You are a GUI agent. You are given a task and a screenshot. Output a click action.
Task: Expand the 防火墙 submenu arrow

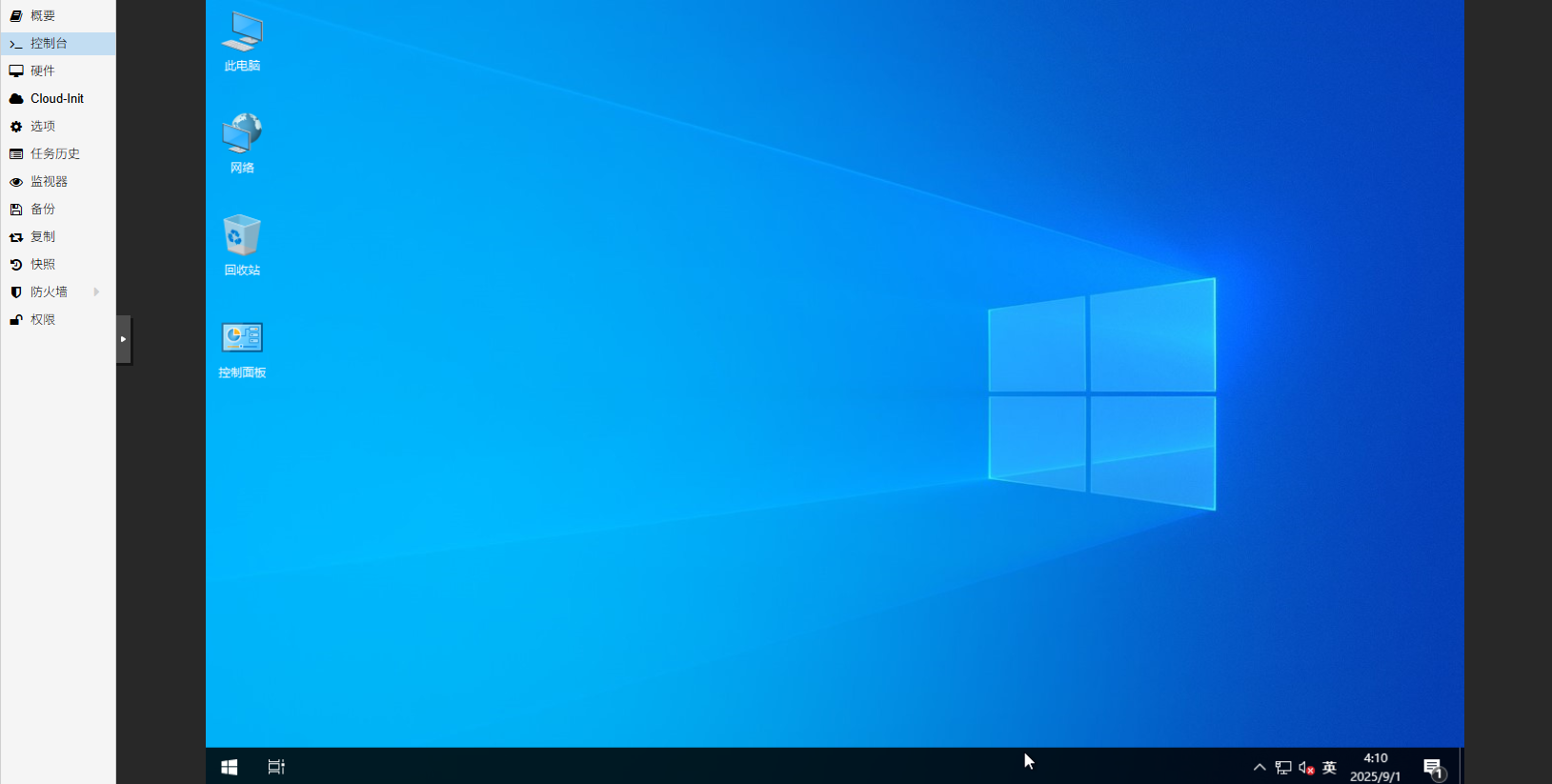(x=96, y=291)
